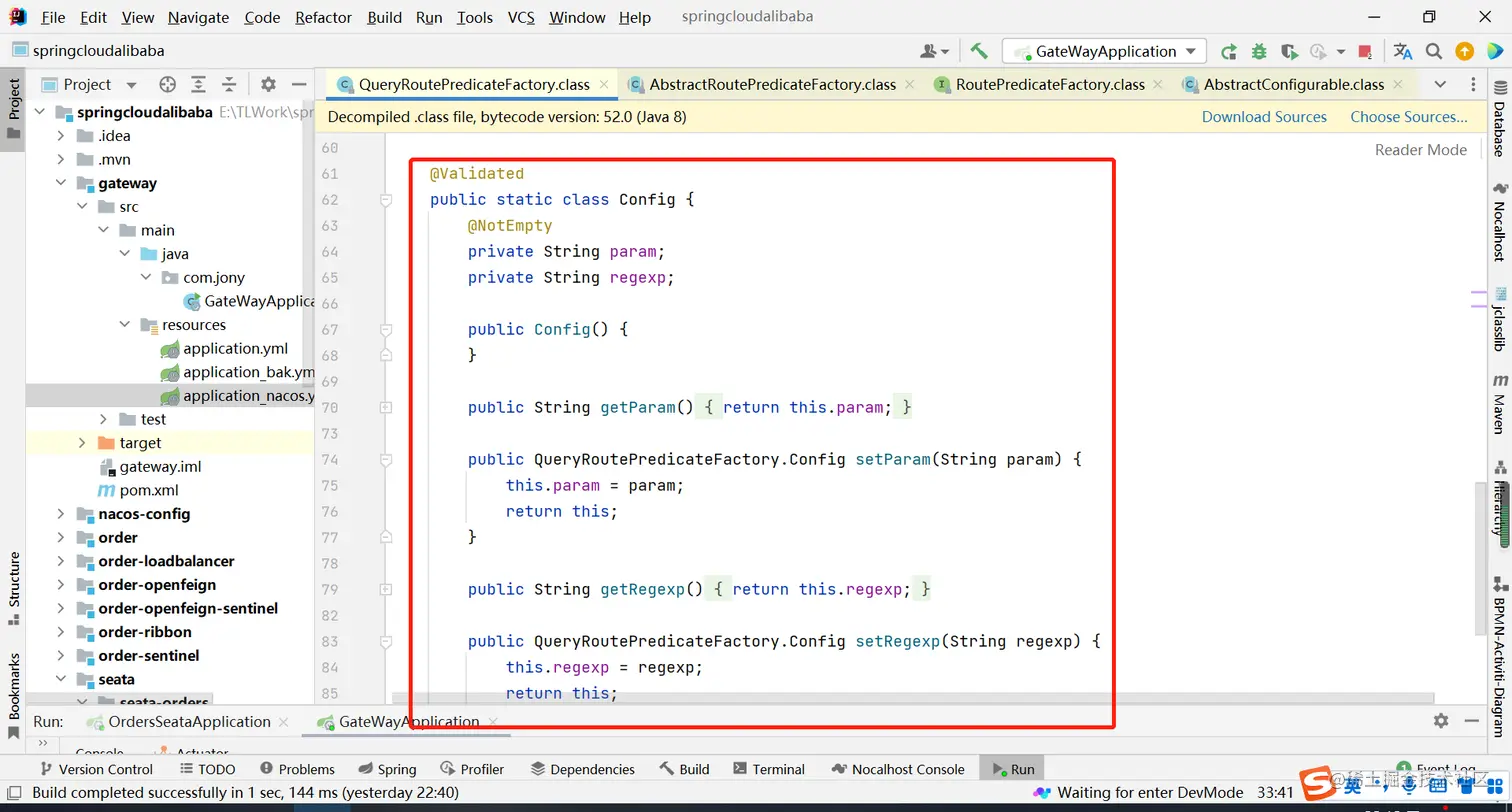Screen dimensions: 1512x812
Task: Open the Structure tool window
Action: (x=13, y=587)
